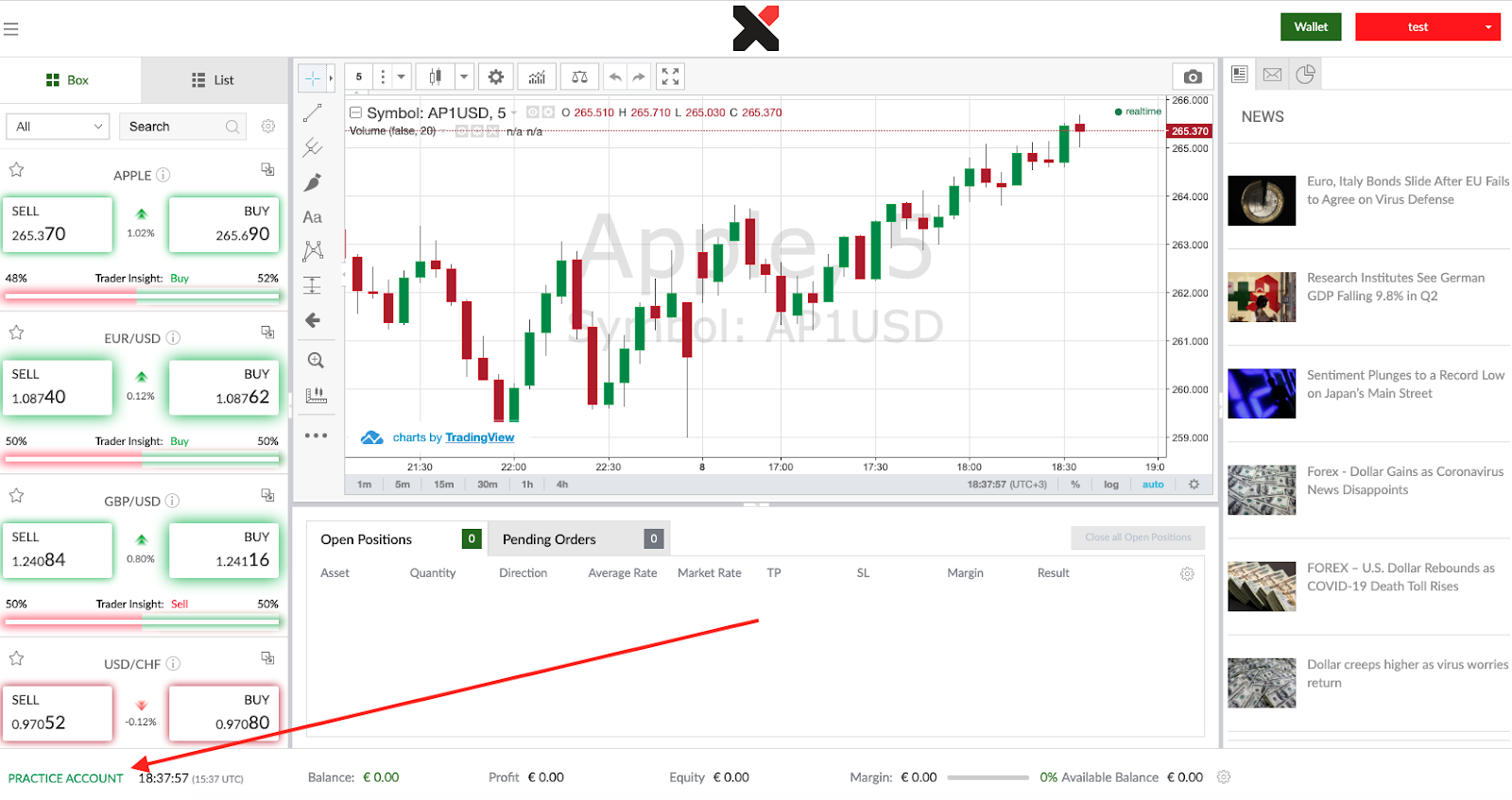Select the text annotation tool
The height and width of the screenshot is (800, 1512).
pos(313,217)
